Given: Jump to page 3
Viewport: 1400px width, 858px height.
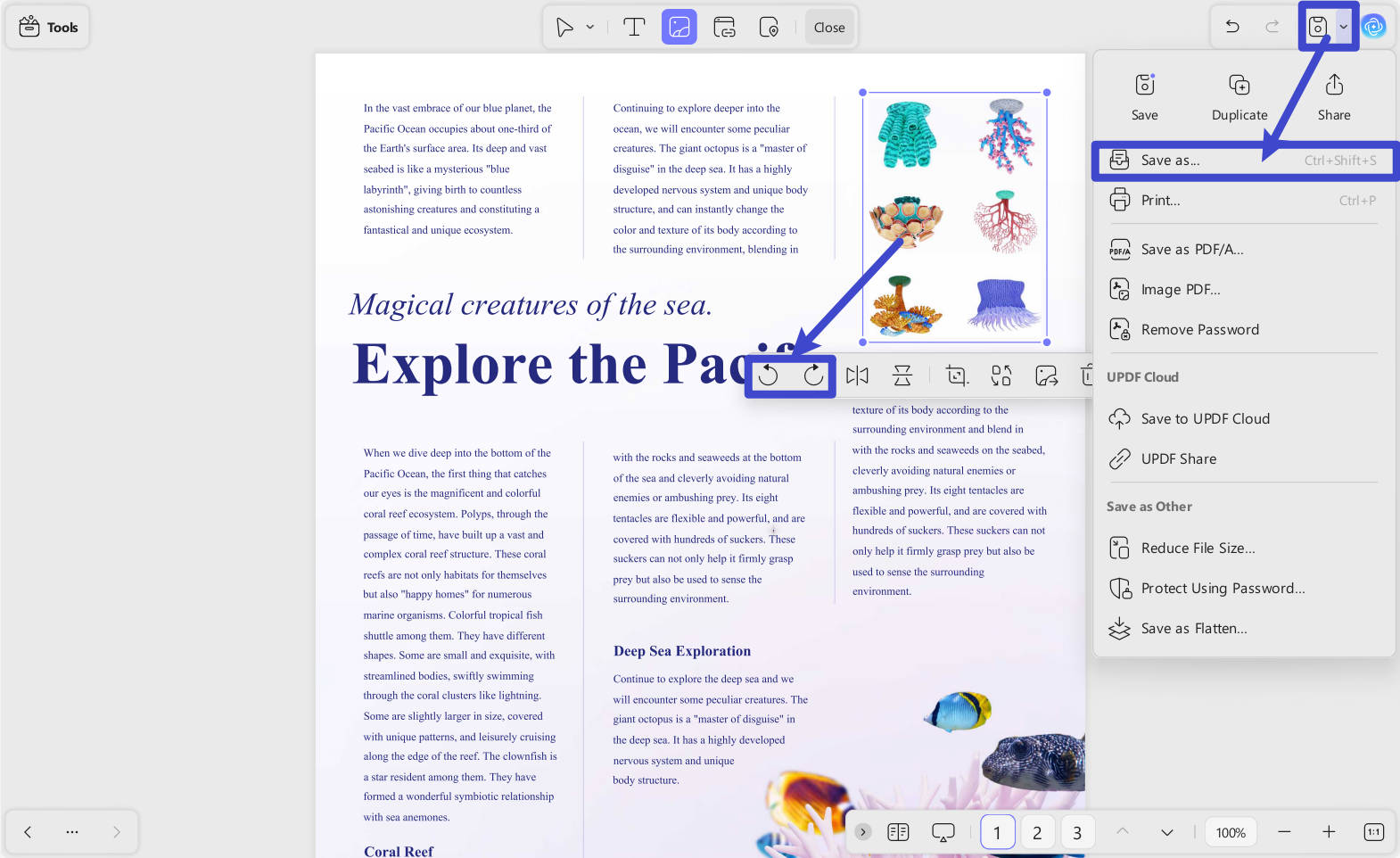Looking at the screenshot, I should coord(1077,832).
